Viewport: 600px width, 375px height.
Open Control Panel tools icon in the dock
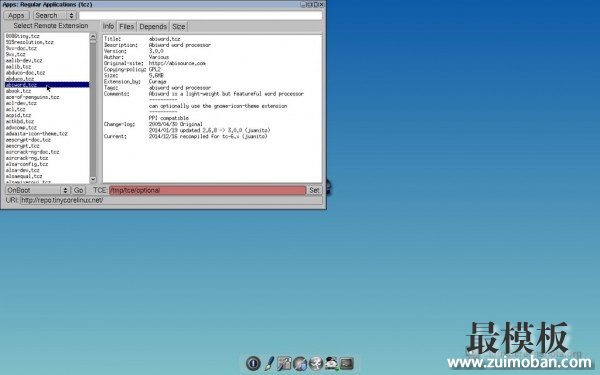tap(284, 363)
